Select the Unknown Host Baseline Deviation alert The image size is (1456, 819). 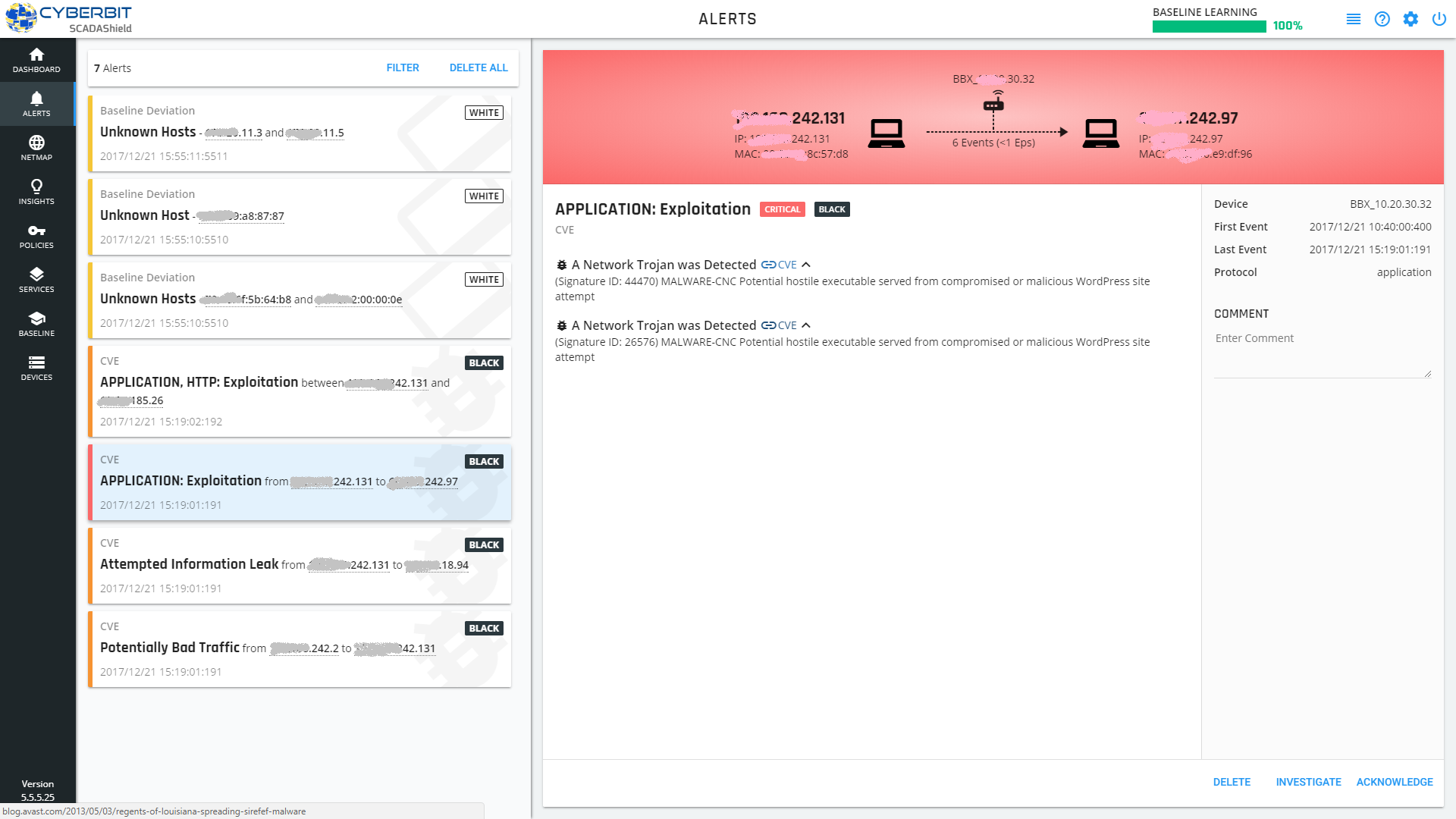pos(300,216)
